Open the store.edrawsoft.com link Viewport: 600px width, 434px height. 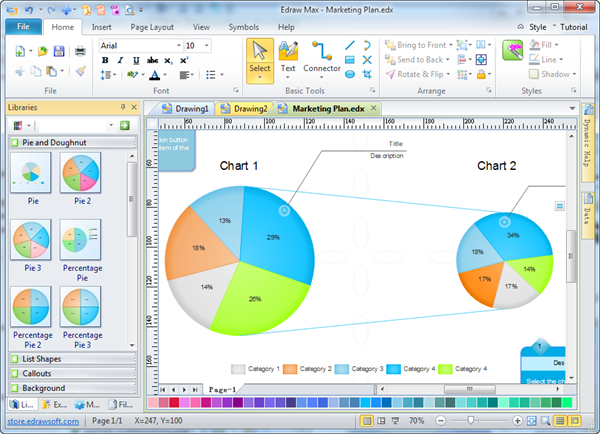[43, 421]
